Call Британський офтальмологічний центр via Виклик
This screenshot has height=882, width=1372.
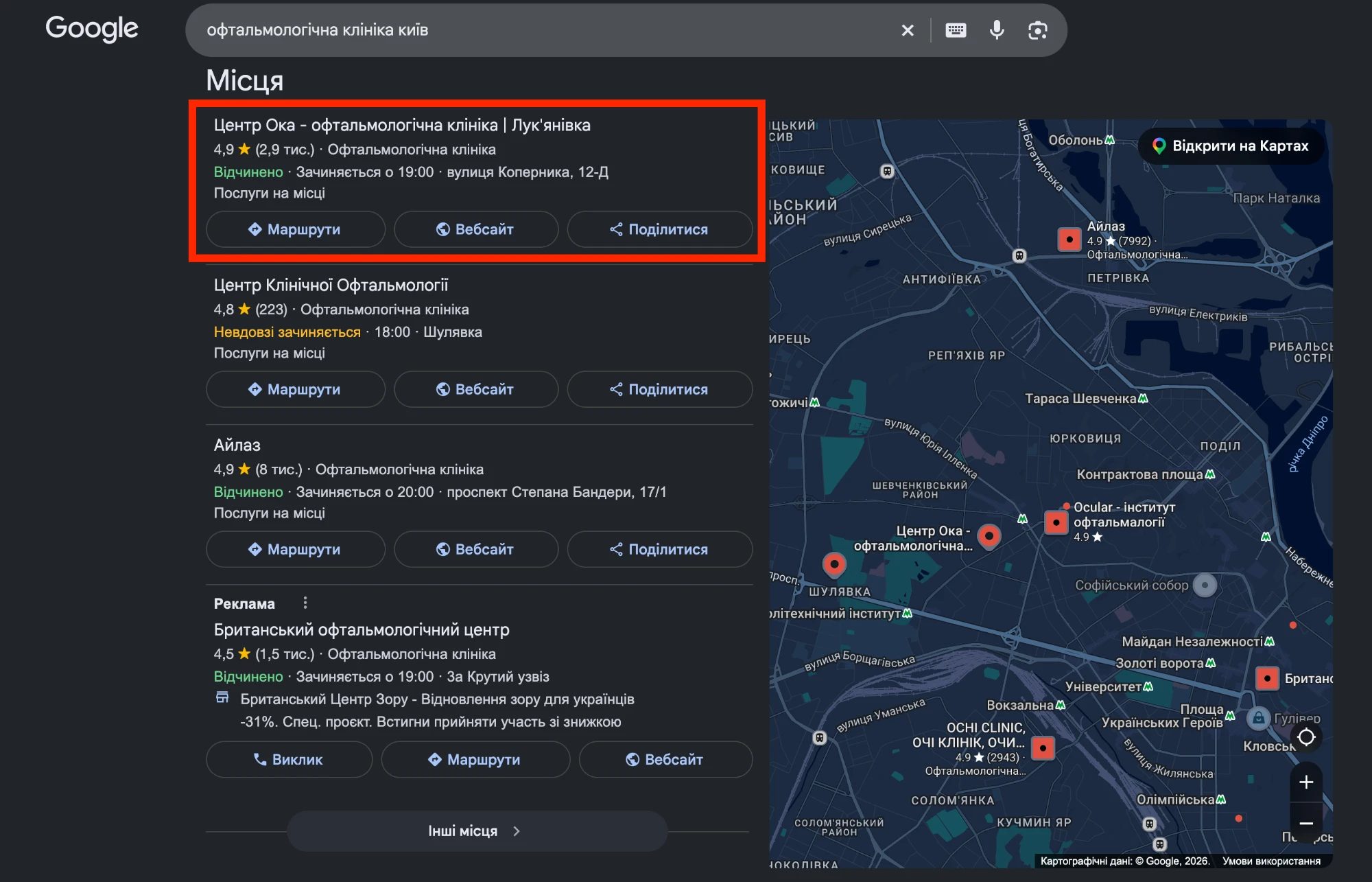point(289,759)
